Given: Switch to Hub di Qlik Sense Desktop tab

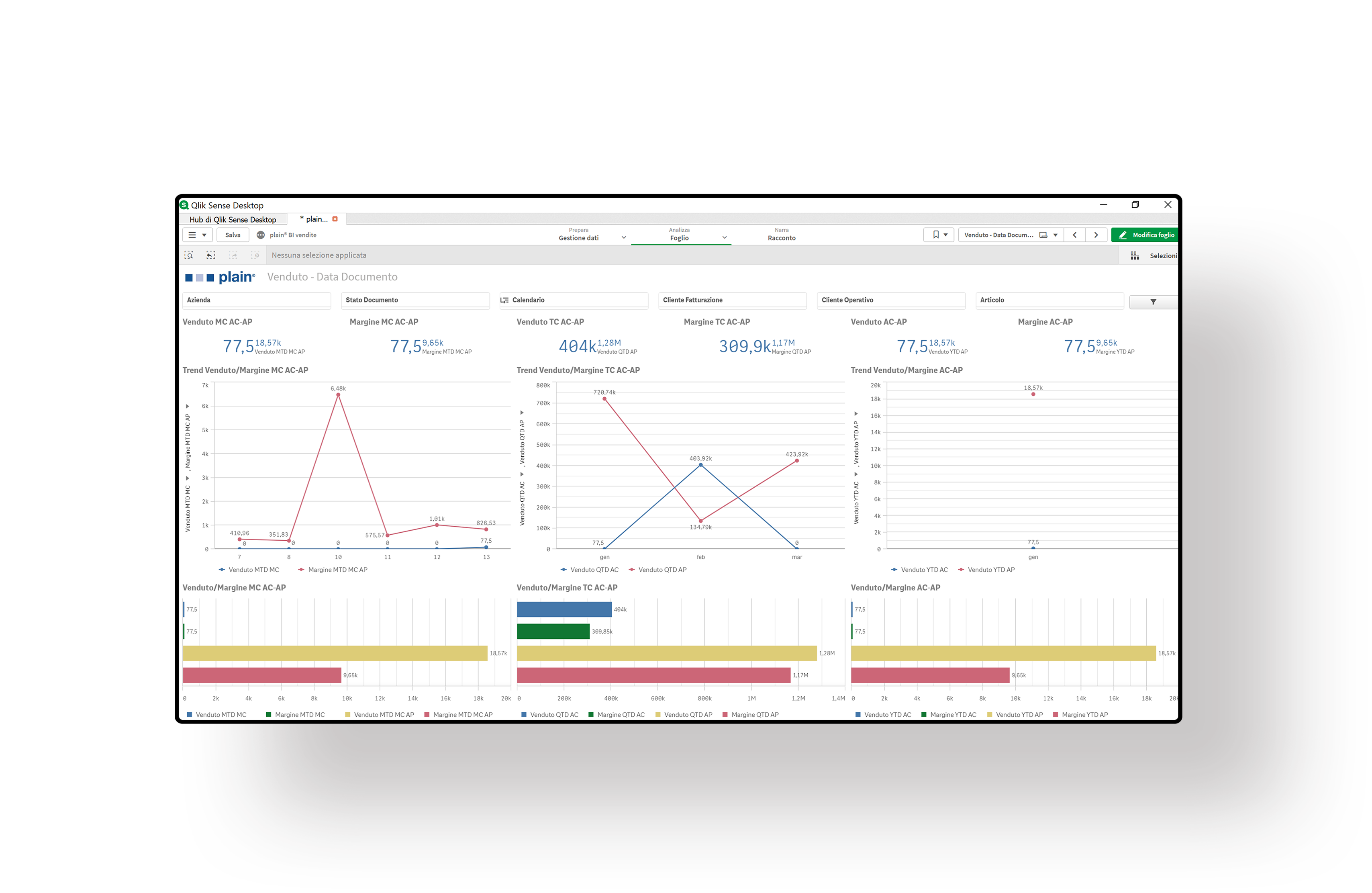Looking at the screenshot, I should click(233, 220).
